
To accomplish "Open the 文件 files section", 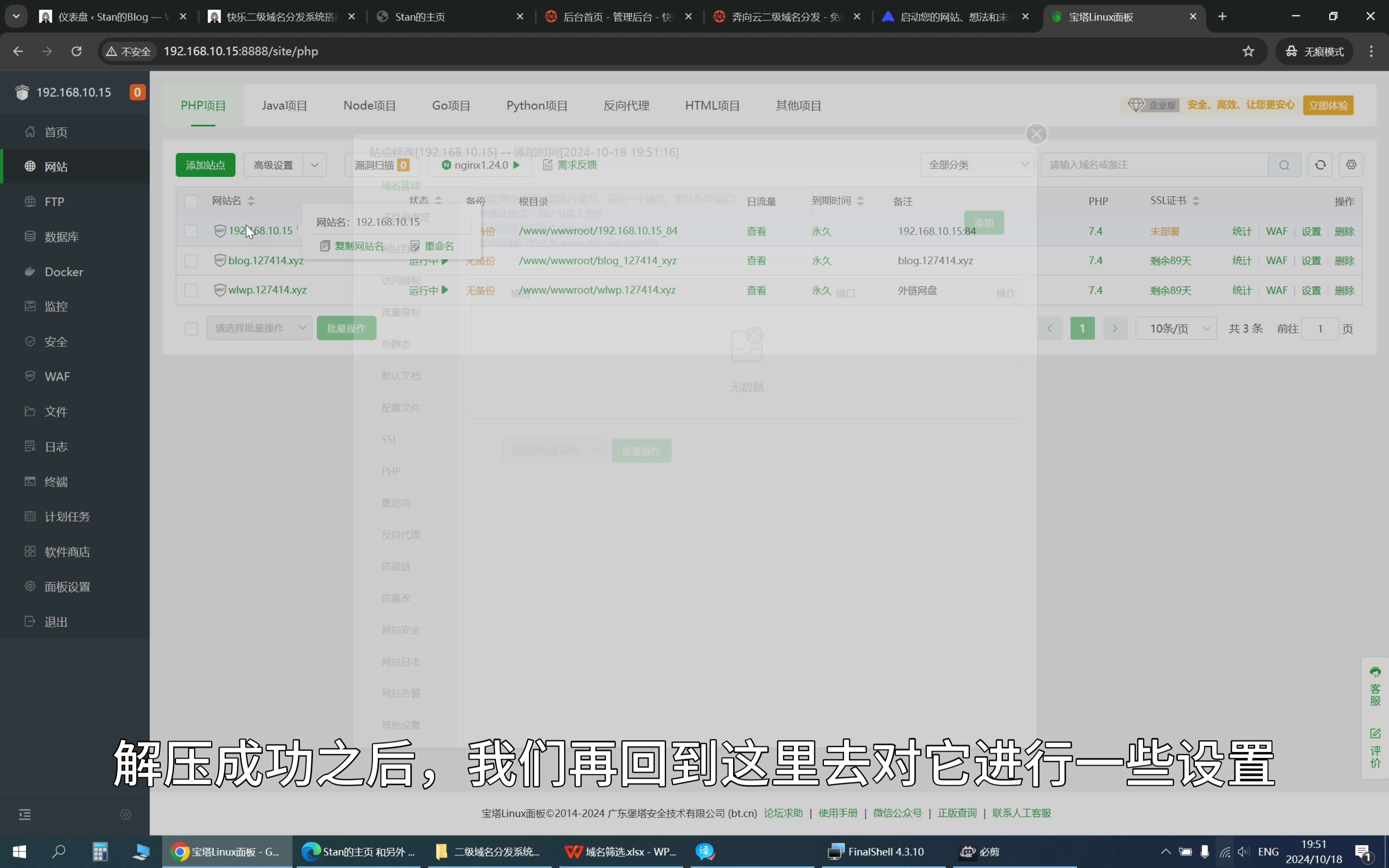I will 56,411.
